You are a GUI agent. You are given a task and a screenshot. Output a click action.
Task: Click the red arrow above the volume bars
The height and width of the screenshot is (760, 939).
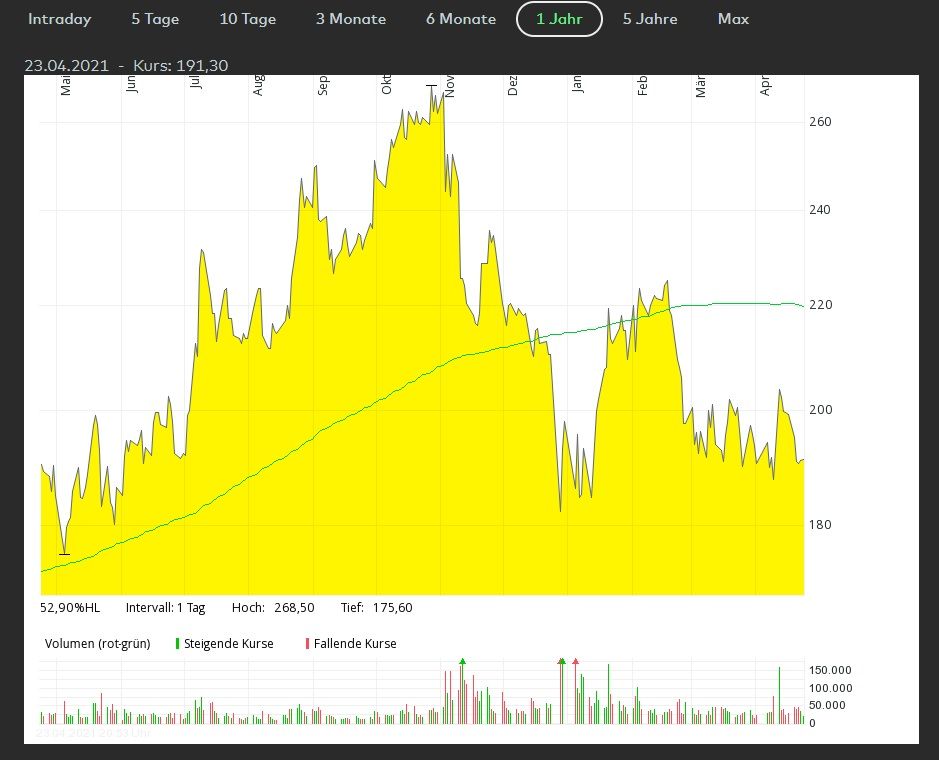pos(576,662)
